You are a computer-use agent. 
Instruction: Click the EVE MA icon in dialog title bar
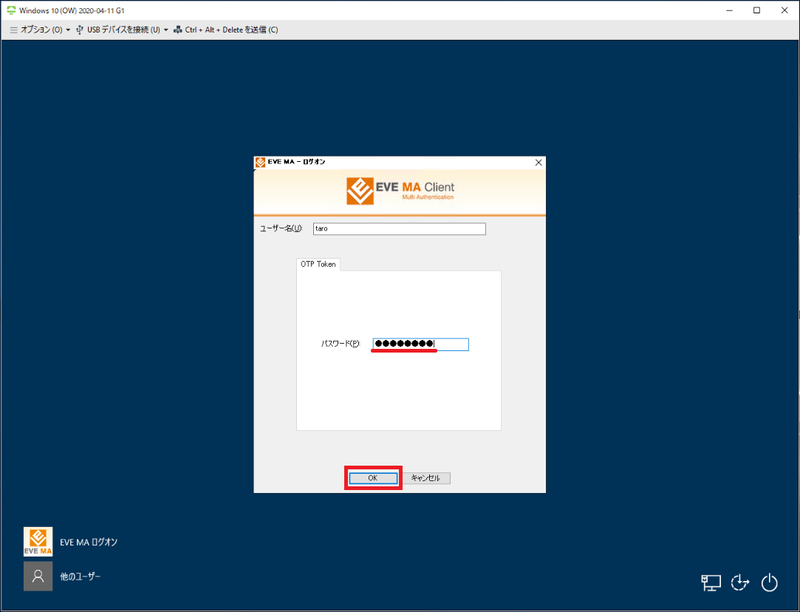point(260,162)
